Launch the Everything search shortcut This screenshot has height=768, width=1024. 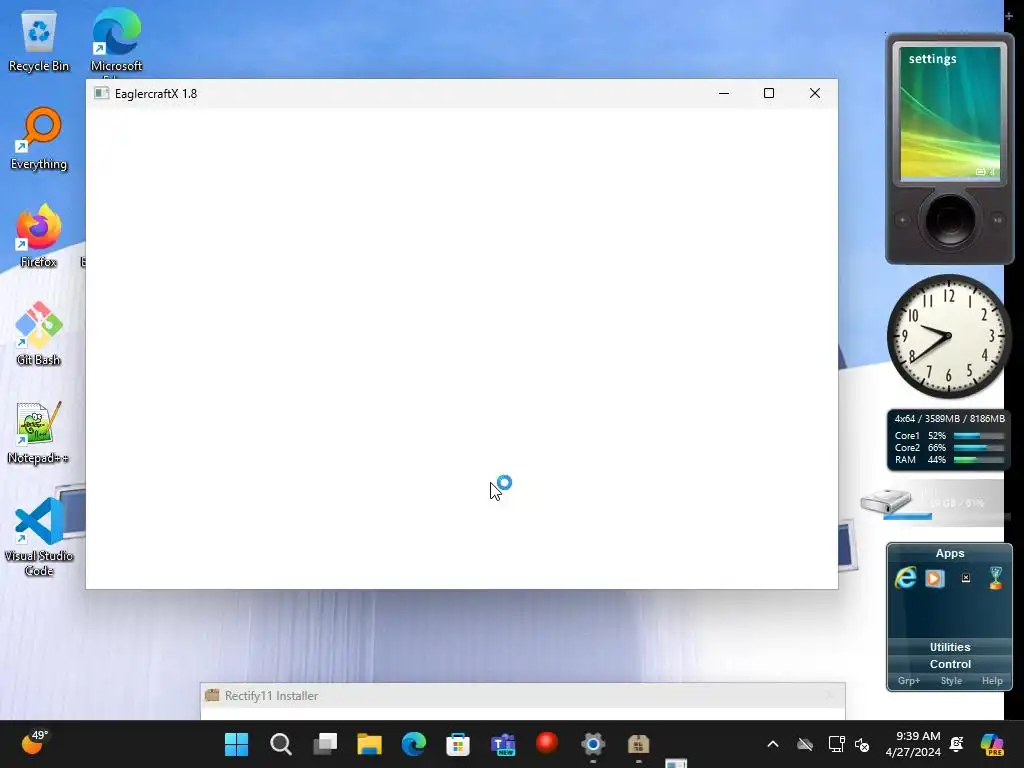(x=39, y=139)
